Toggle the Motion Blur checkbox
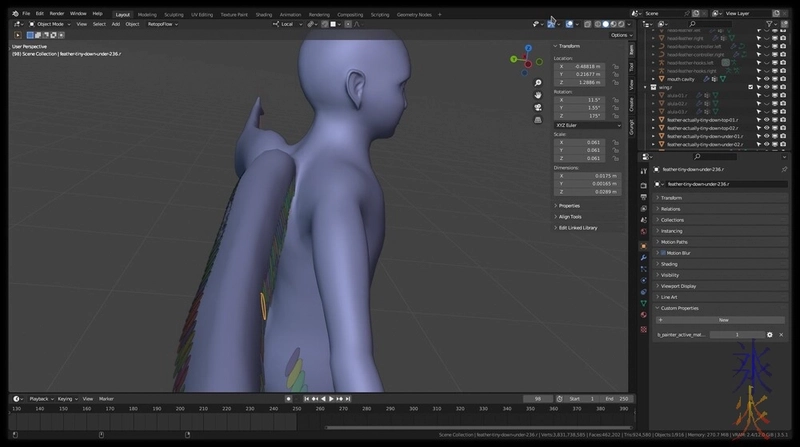Image resolution: width=800 pixels, height=447 pixels. [662, 252]
